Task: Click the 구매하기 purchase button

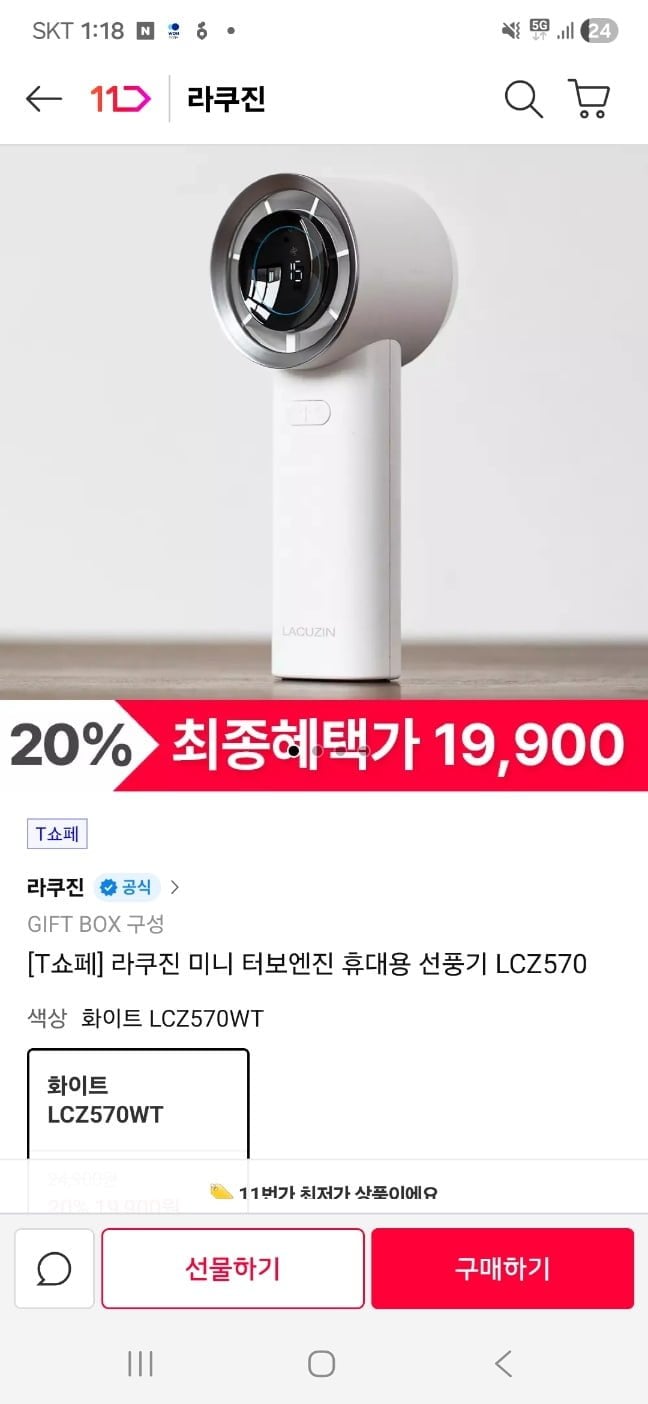Action: [502, 1269]
